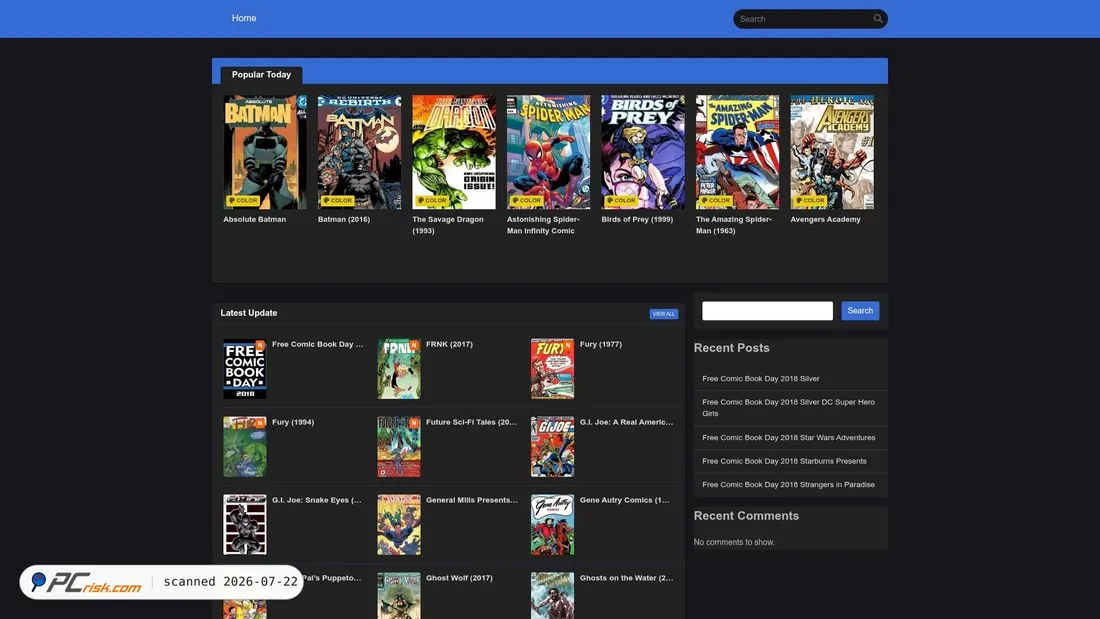Open Future Sci-Fi Tales cover thumbnail
This screenshot has height=619, width=1100.
coord(398,447)
